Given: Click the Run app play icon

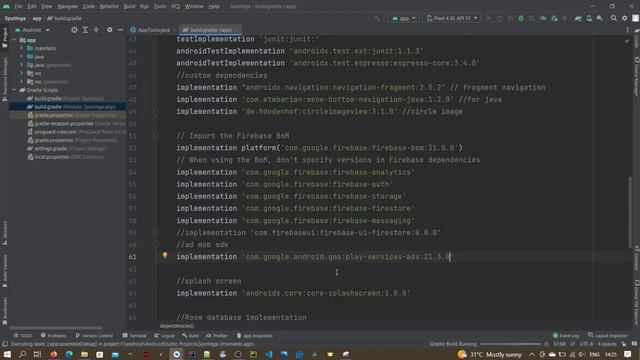Looking at the screenshot, I should [x=488, y=18].
